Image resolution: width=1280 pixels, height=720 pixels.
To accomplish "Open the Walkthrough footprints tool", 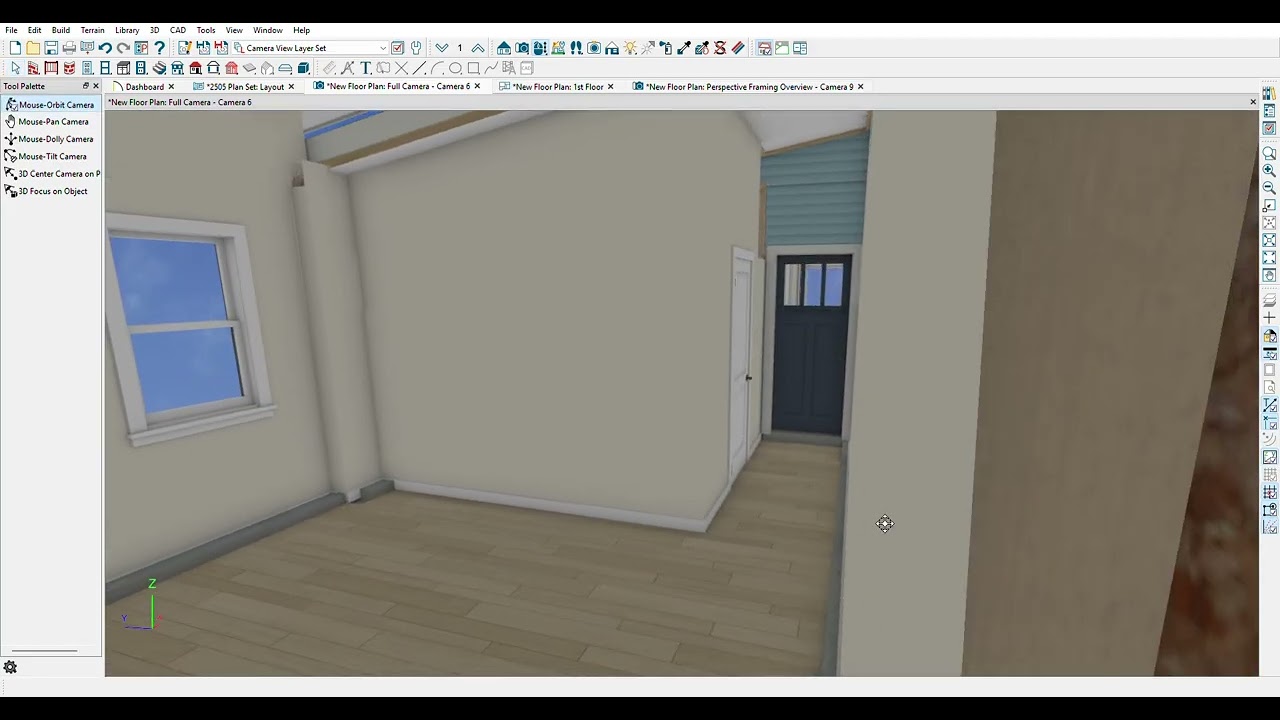I will pos(576,48).
